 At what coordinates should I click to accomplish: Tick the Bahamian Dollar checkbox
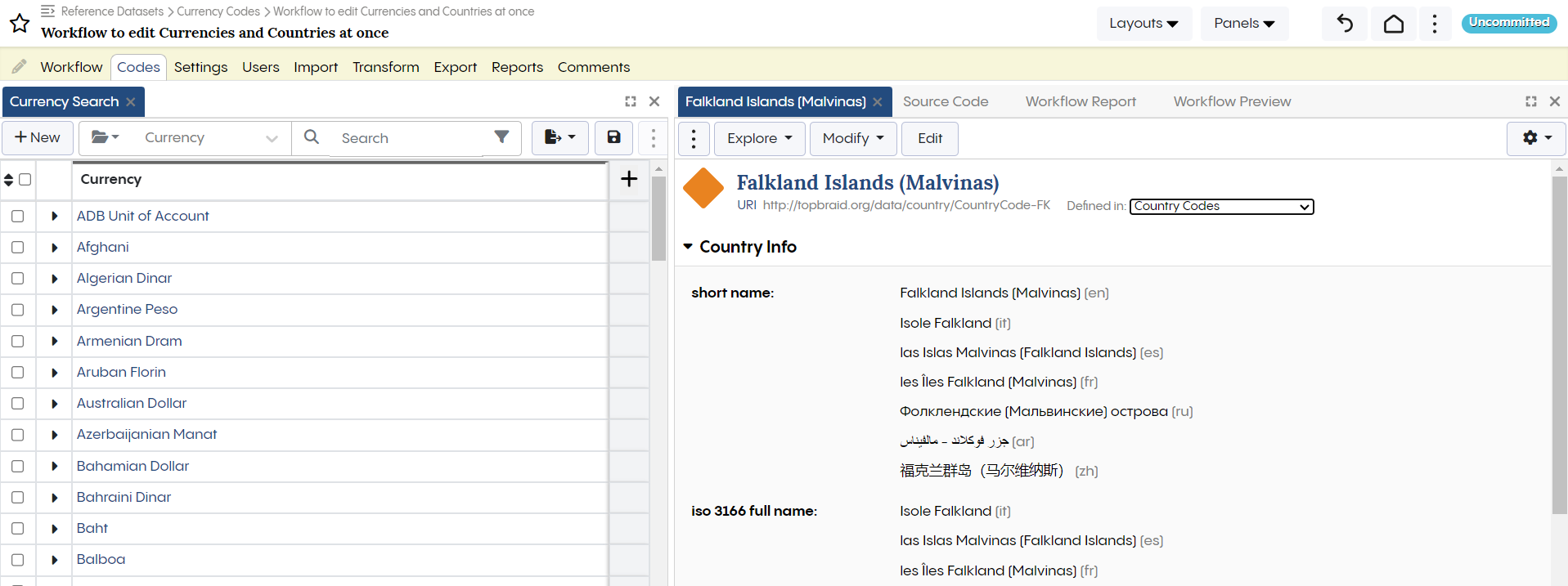[18, 467]
